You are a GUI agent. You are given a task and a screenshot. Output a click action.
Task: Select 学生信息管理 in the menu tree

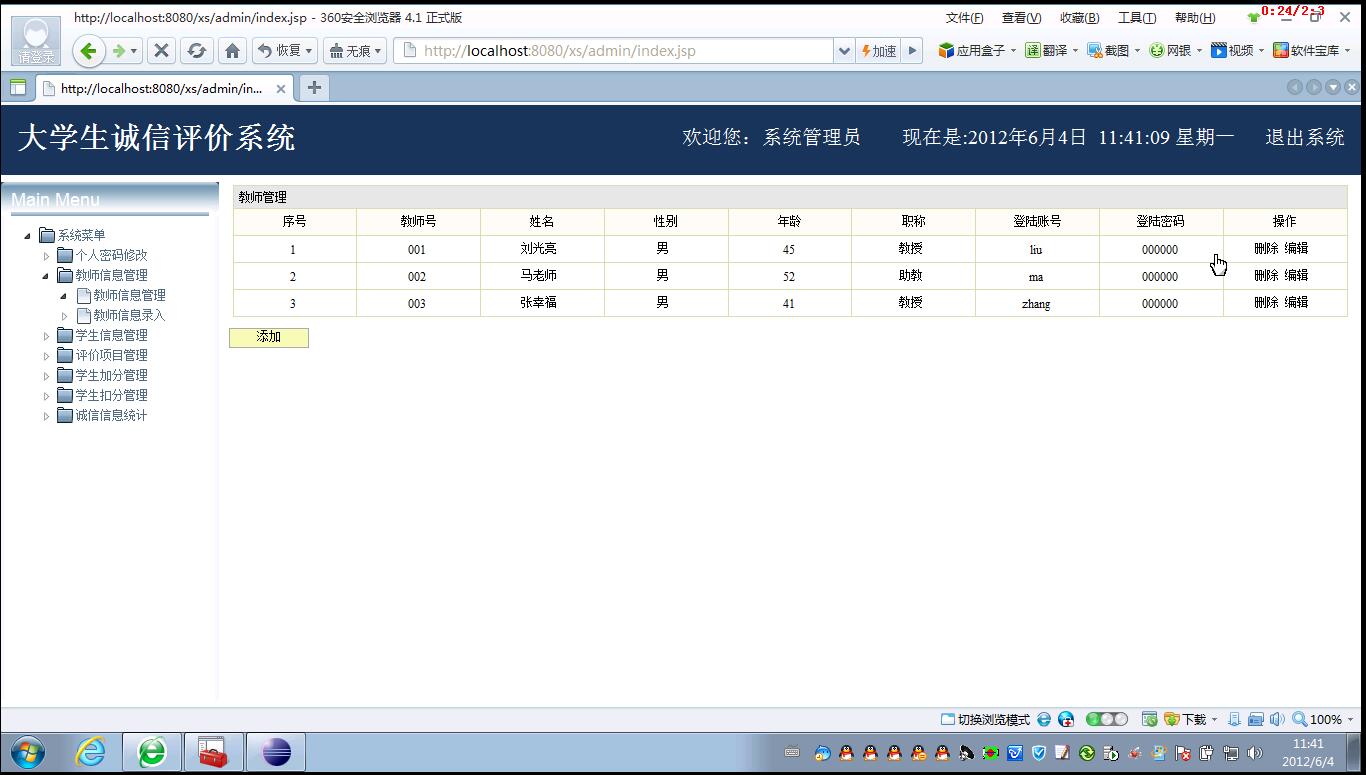coord(111,336)
